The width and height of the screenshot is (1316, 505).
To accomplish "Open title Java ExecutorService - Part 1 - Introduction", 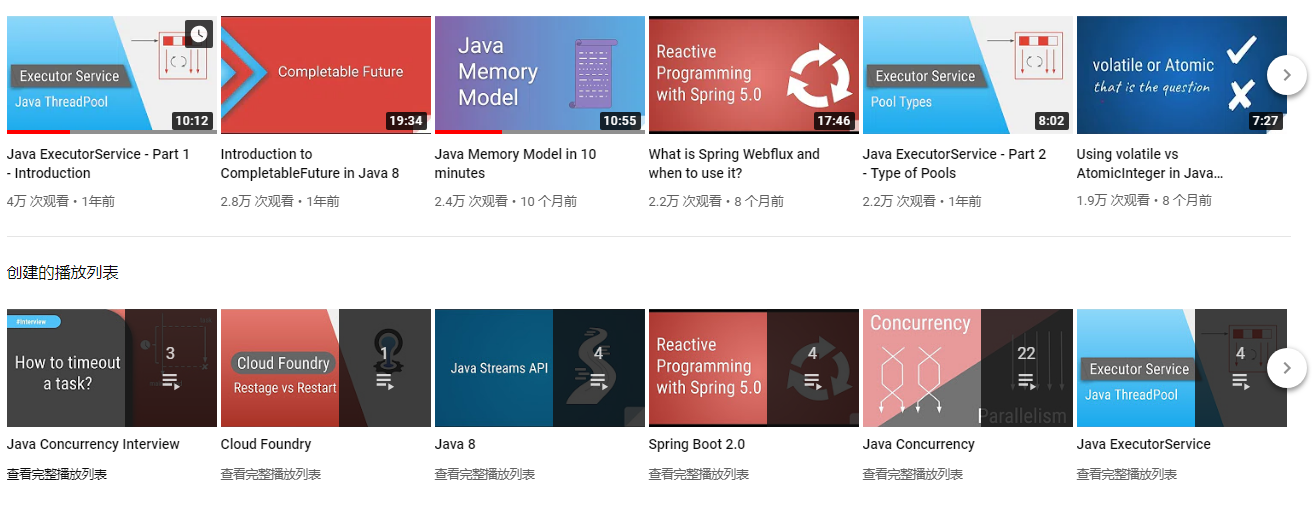I will tap(98, 163).
